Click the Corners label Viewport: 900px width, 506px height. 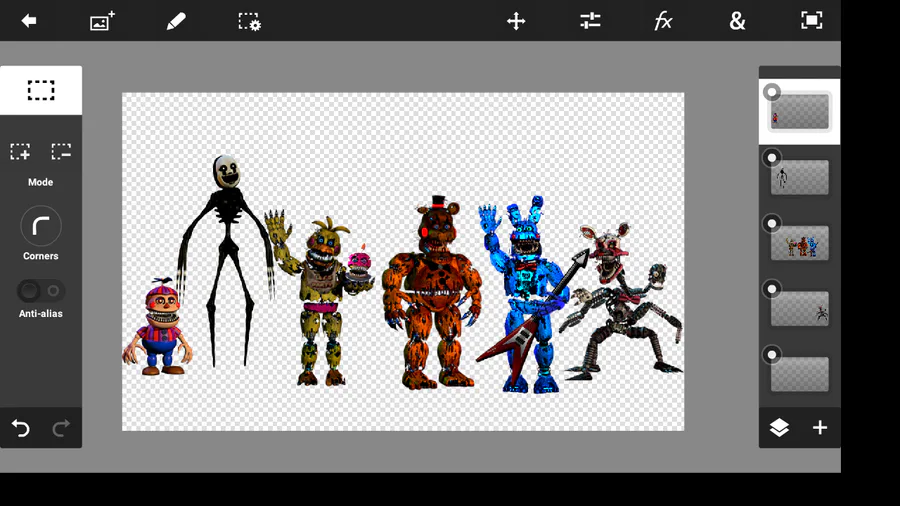(x=41, y=256)
